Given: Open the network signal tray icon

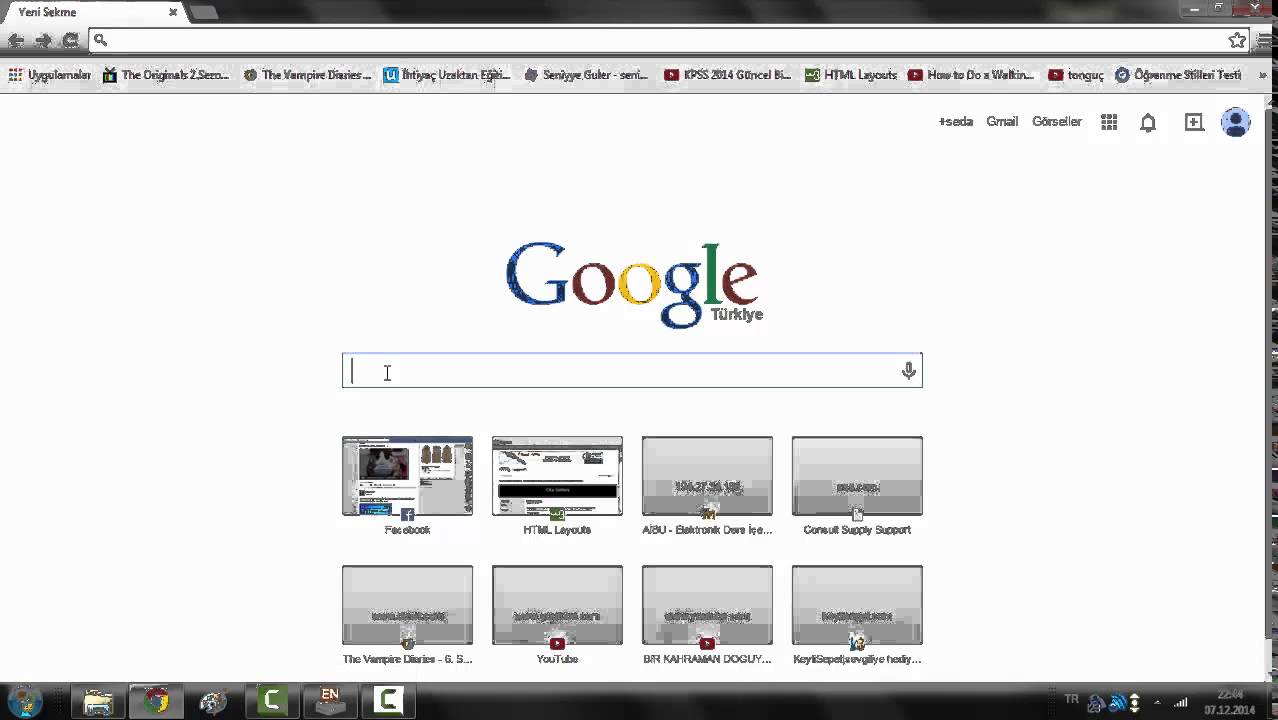Looking at the screenshot, I should 1182,702.
